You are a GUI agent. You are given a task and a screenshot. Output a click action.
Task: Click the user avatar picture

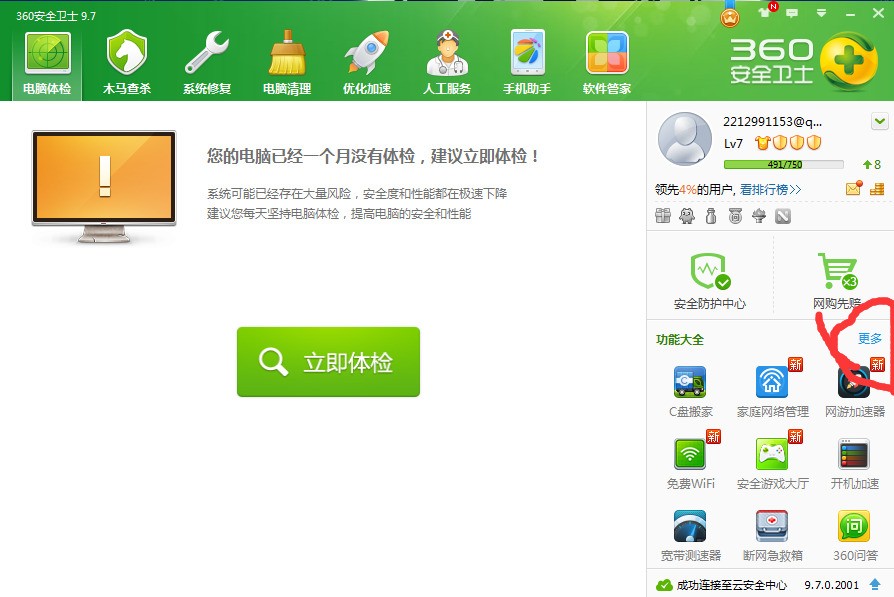click(684, 139)
